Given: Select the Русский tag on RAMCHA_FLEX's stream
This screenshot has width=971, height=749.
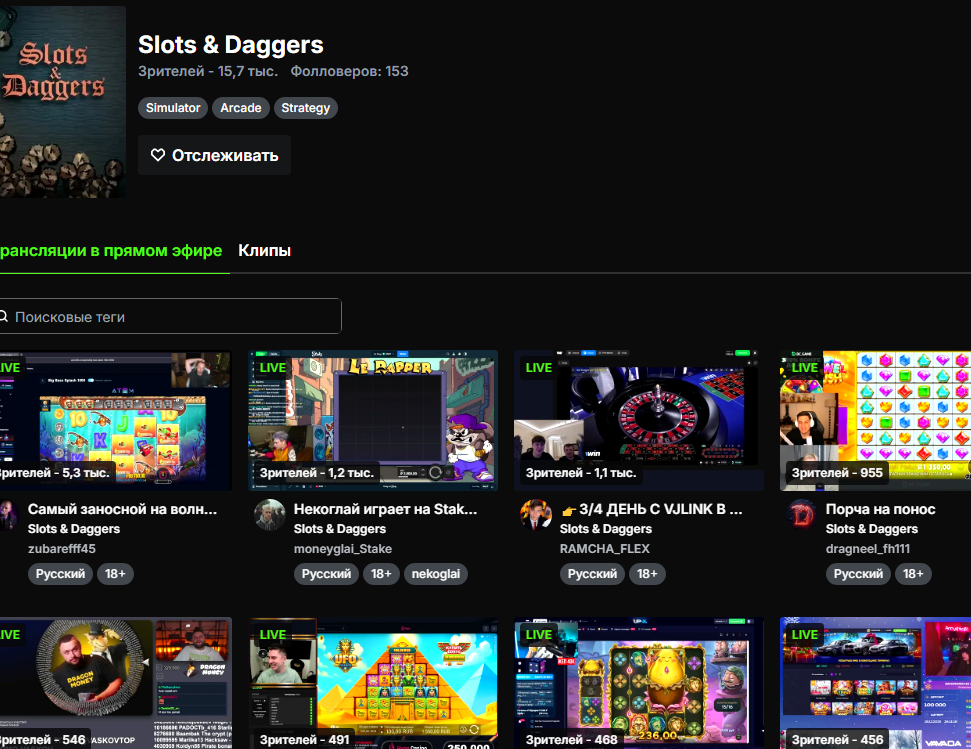Looking at the screenshot, I should 592,574.
